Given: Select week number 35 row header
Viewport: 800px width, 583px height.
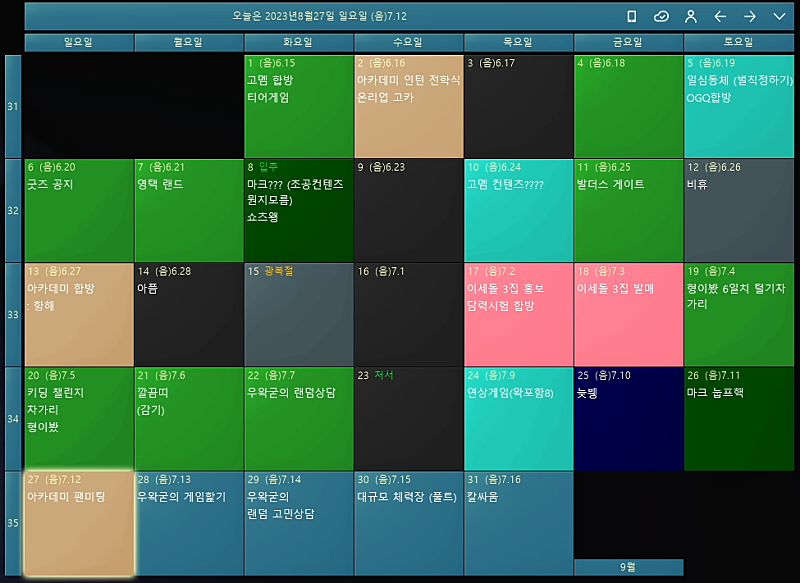Looking at the screenshot, I should pyautogui.click(x=13, y=523).
